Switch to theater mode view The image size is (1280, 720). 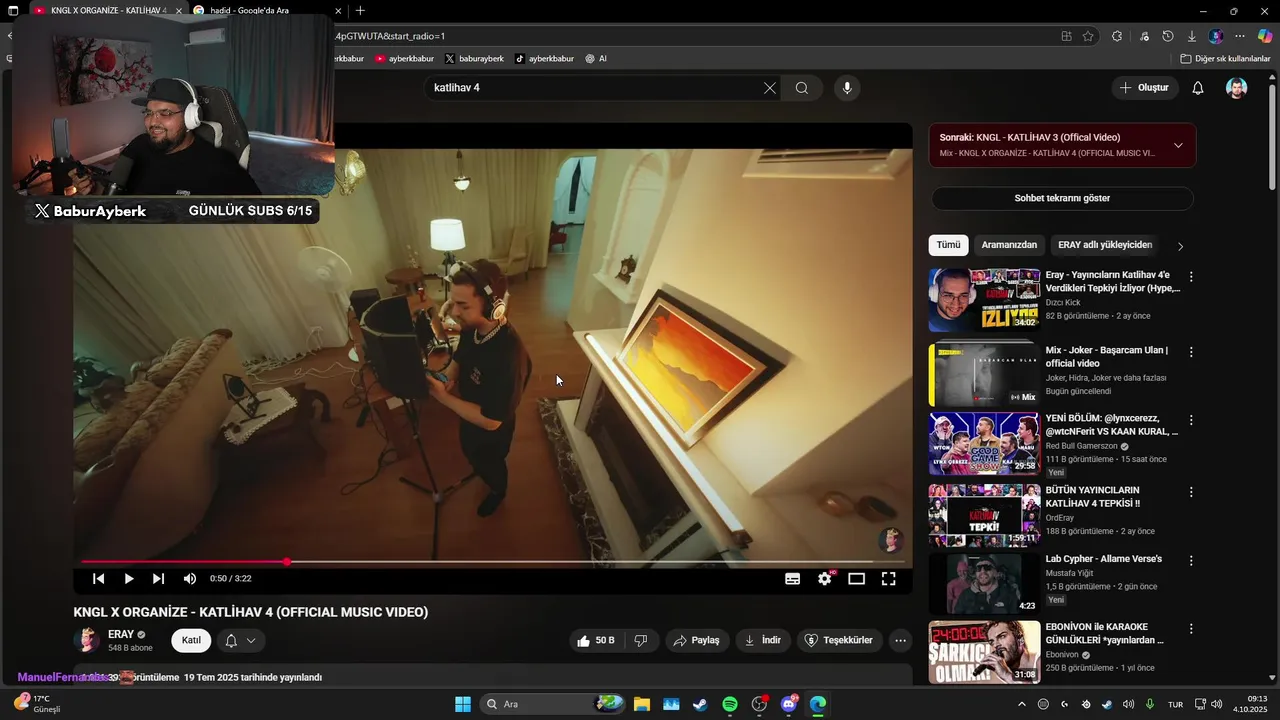tap(856, 579)
